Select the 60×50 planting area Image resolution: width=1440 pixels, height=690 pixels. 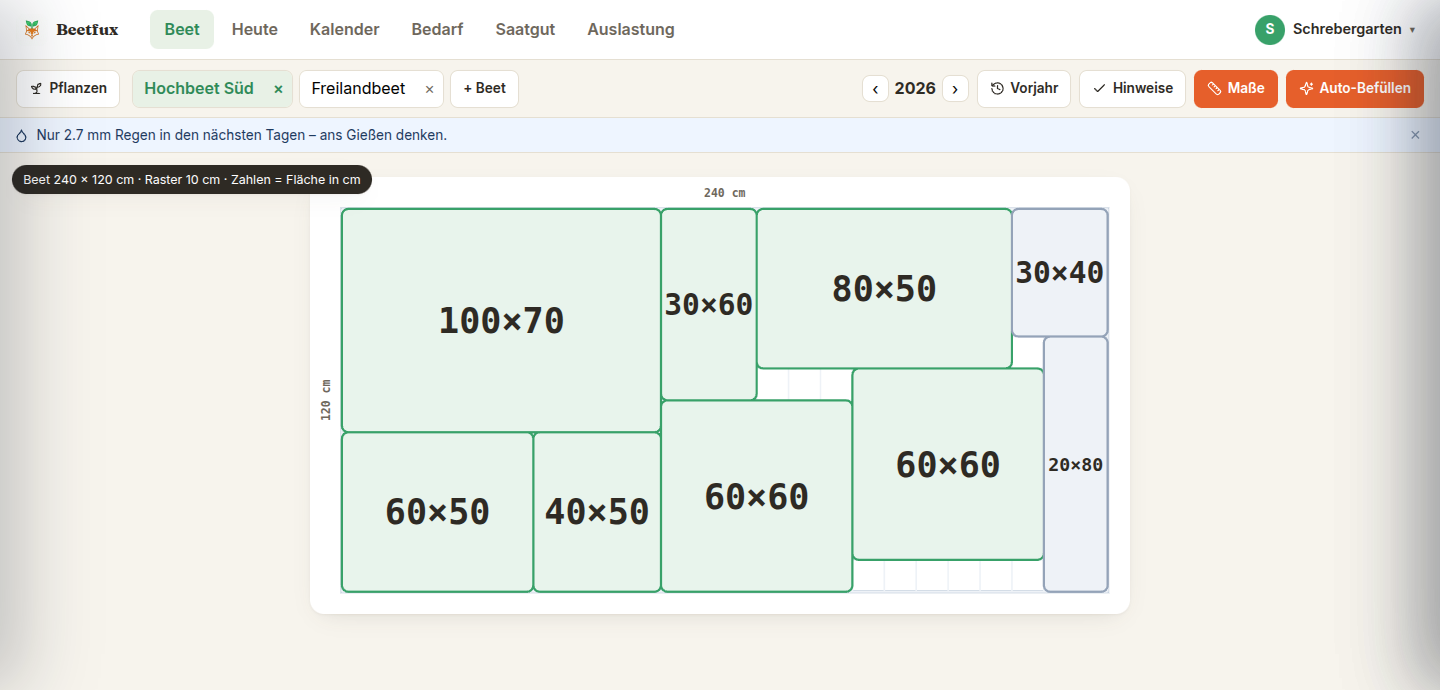click(437, 512)
